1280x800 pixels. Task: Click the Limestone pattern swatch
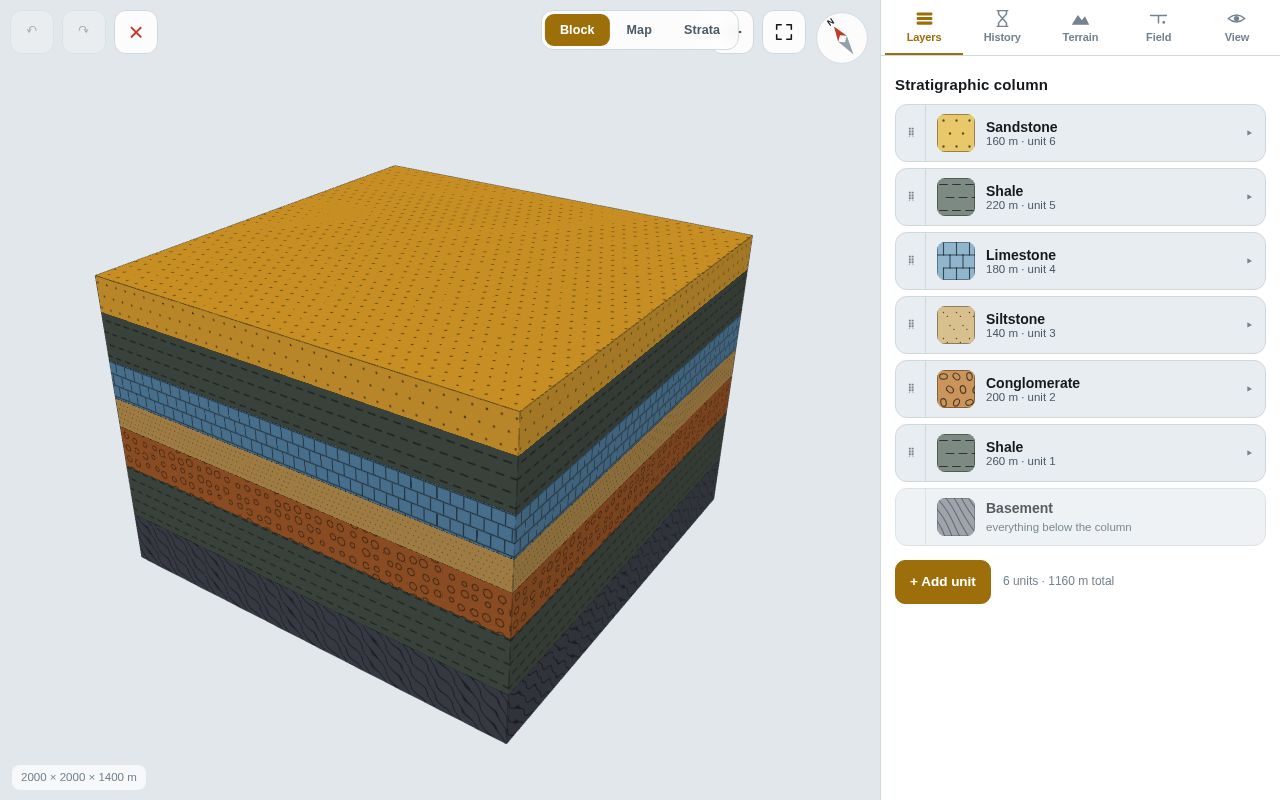(x=956, y=261)
